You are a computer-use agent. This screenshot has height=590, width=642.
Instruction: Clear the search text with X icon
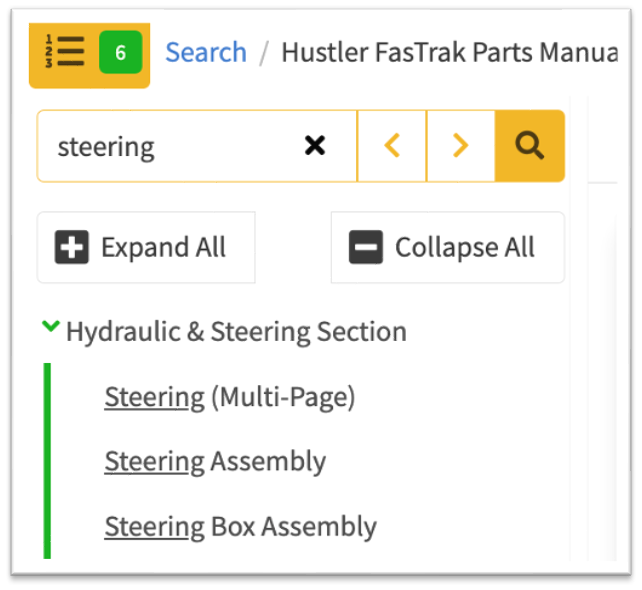click(x=315, y=146)
